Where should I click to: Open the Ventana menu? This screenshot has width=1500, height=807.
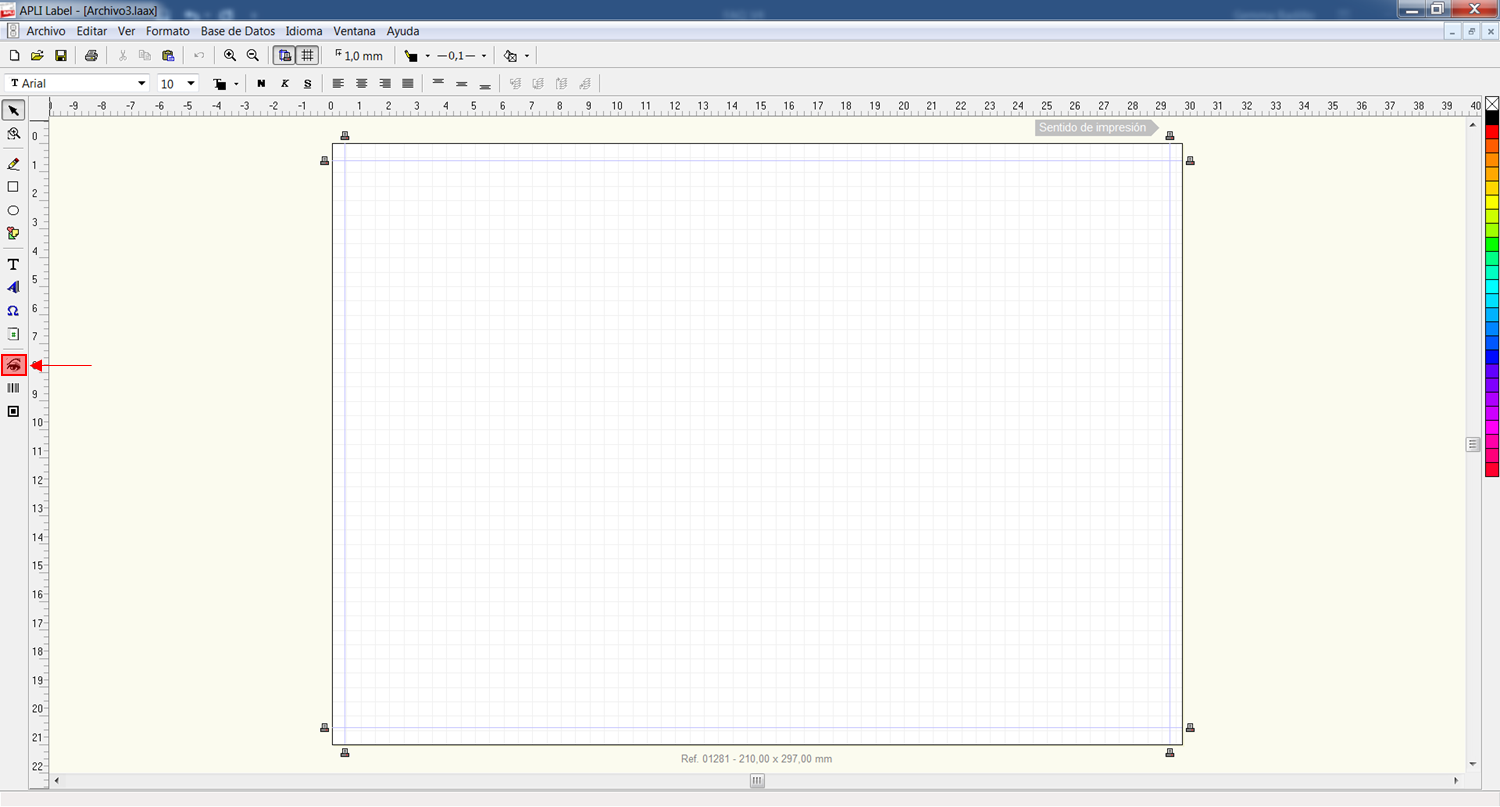[x=355, y=31]
